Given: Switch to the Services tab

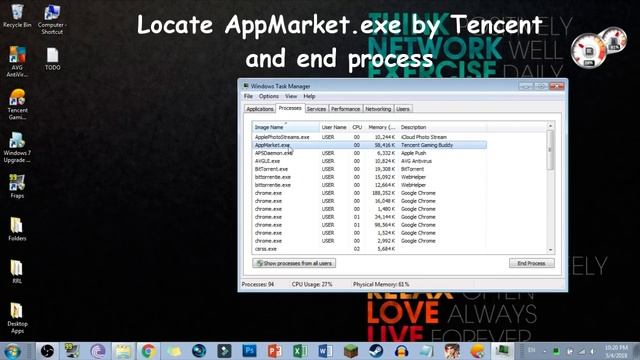Looking at the screenshot, I should coord(316,109).
